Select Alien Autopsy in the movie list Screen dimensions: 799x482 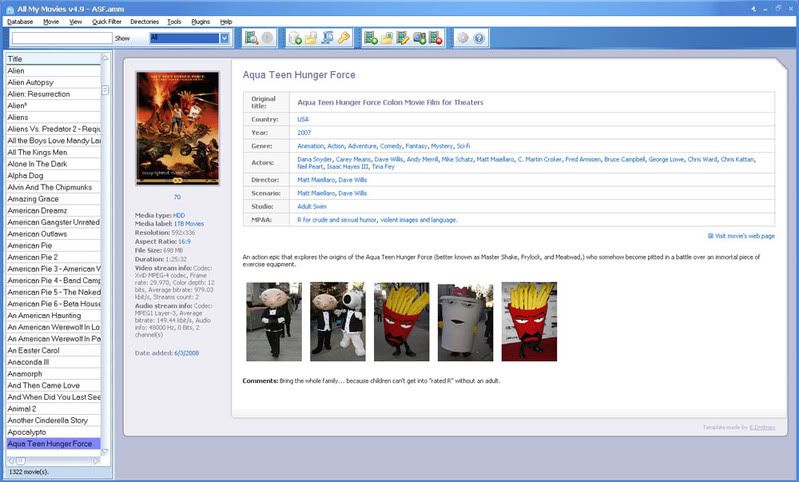point(53,82)
